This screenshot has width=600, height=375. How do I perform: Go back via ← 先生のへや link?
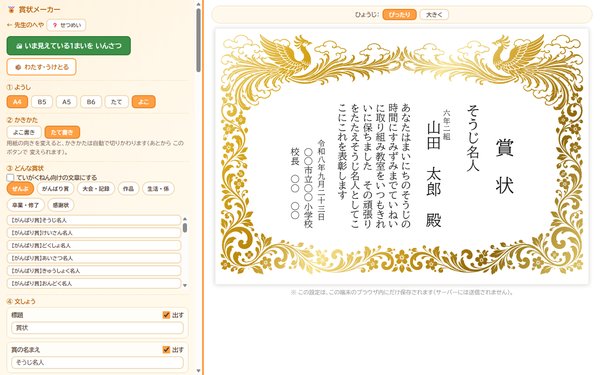pos(25,25)
